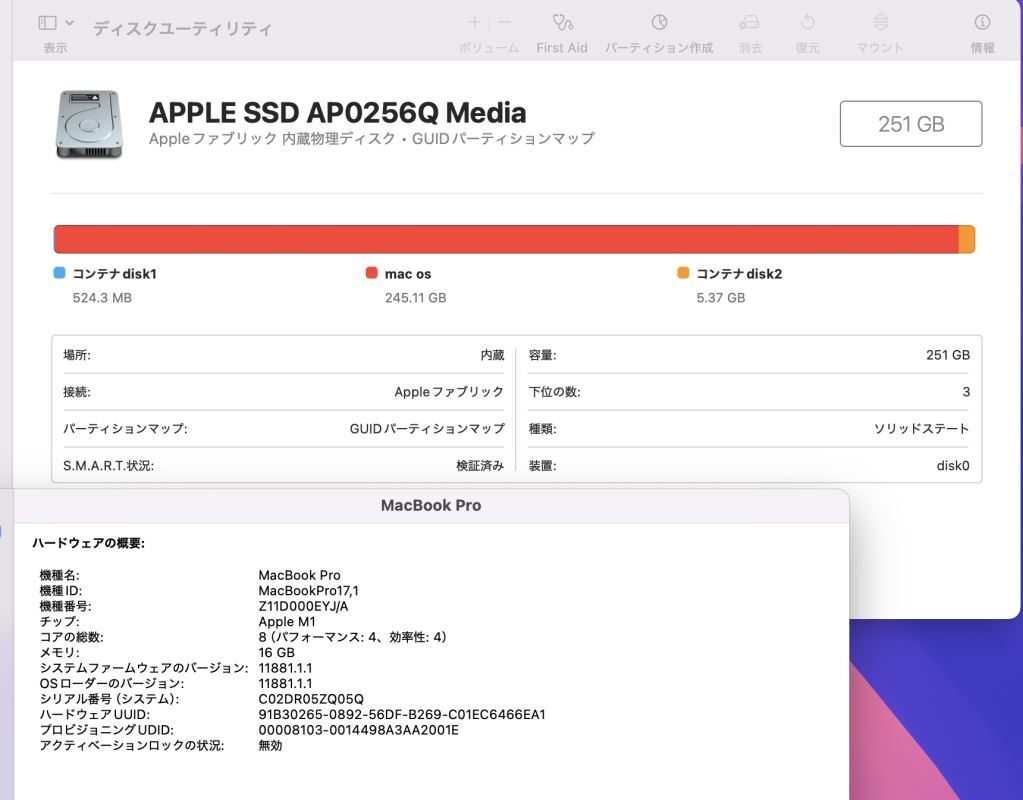
Task: Select the red mac os segment in usage bar
Action: click(x=506, y=239)
